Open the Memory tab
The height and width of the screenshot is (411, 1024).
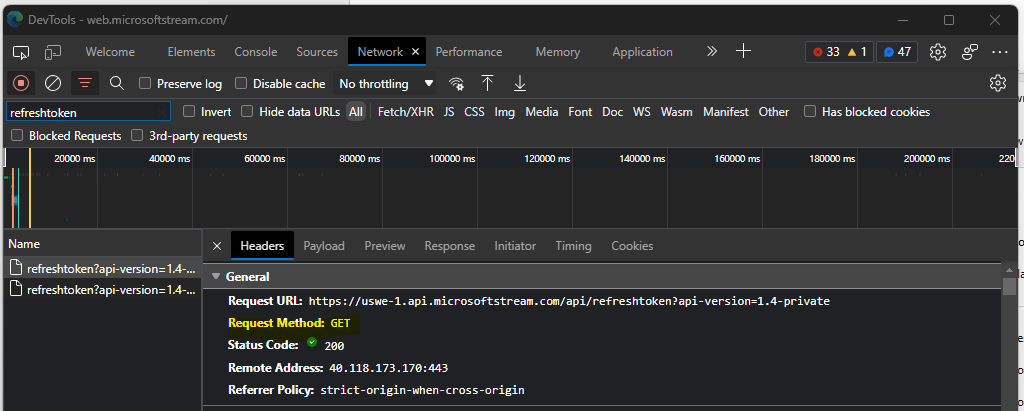pos(558,52)
